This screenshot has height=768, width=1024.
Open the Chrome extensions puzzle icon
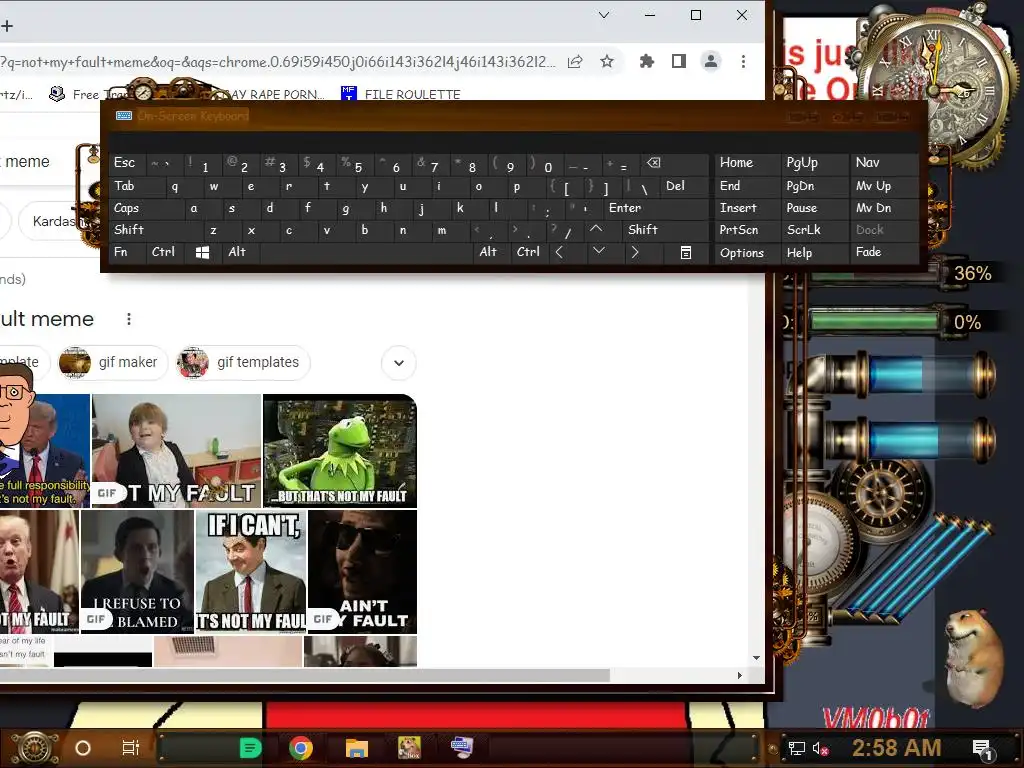point(647,61)
